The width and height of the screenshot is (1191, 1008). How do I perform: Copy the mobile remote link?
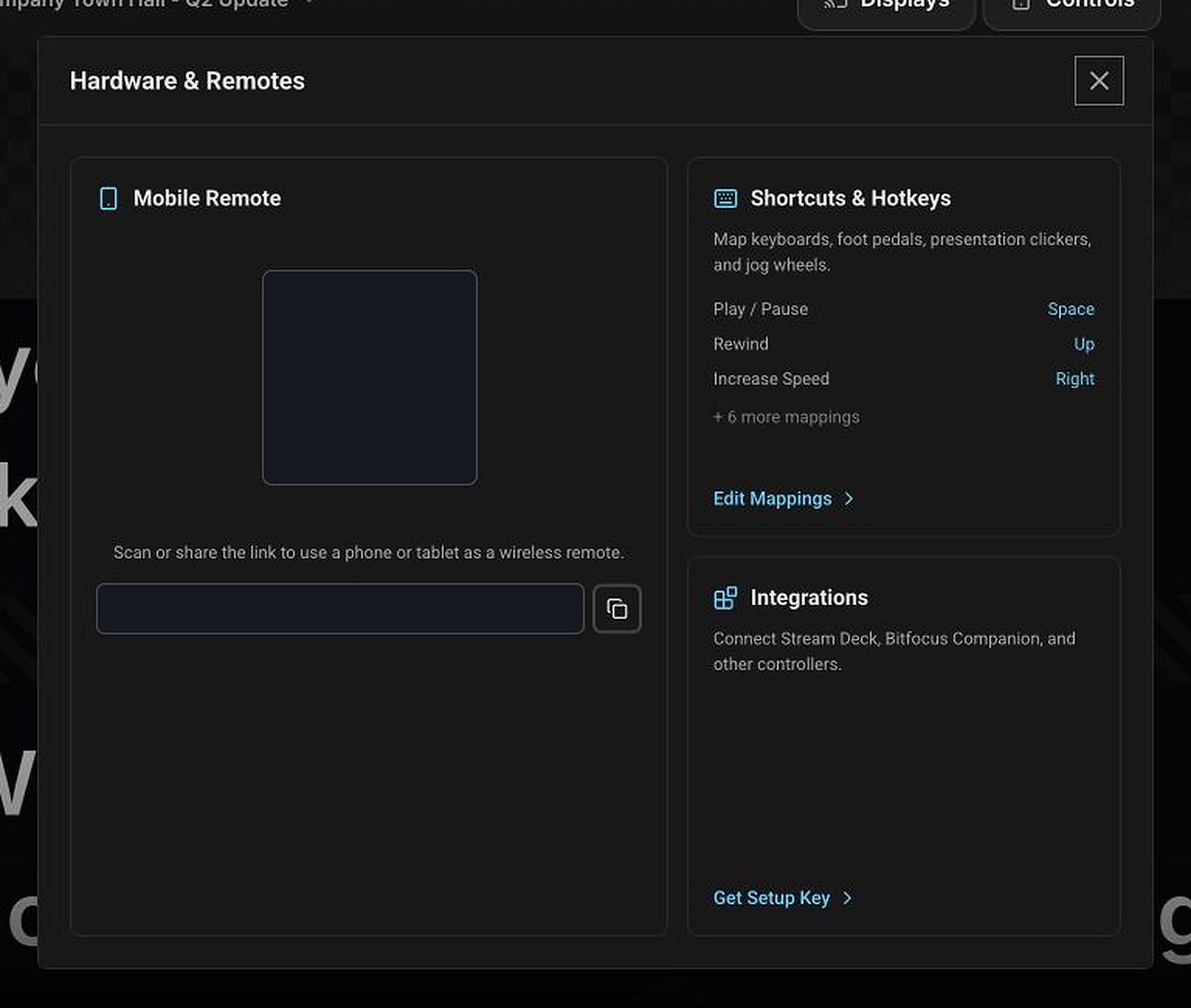[x=617, y=609]
